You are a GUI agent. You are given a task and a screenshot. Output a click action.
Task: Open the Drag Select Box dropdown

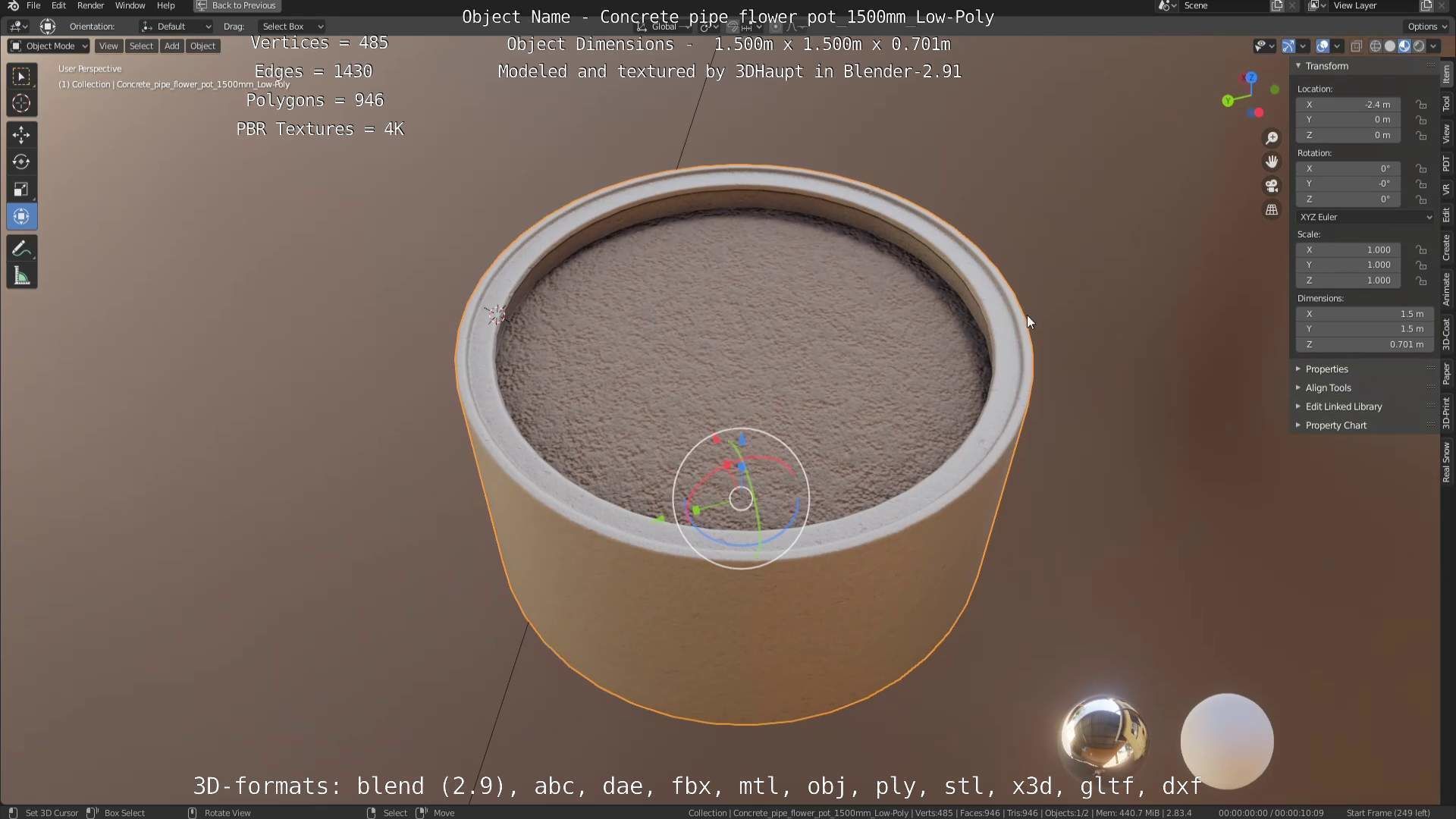coord(292,27)
